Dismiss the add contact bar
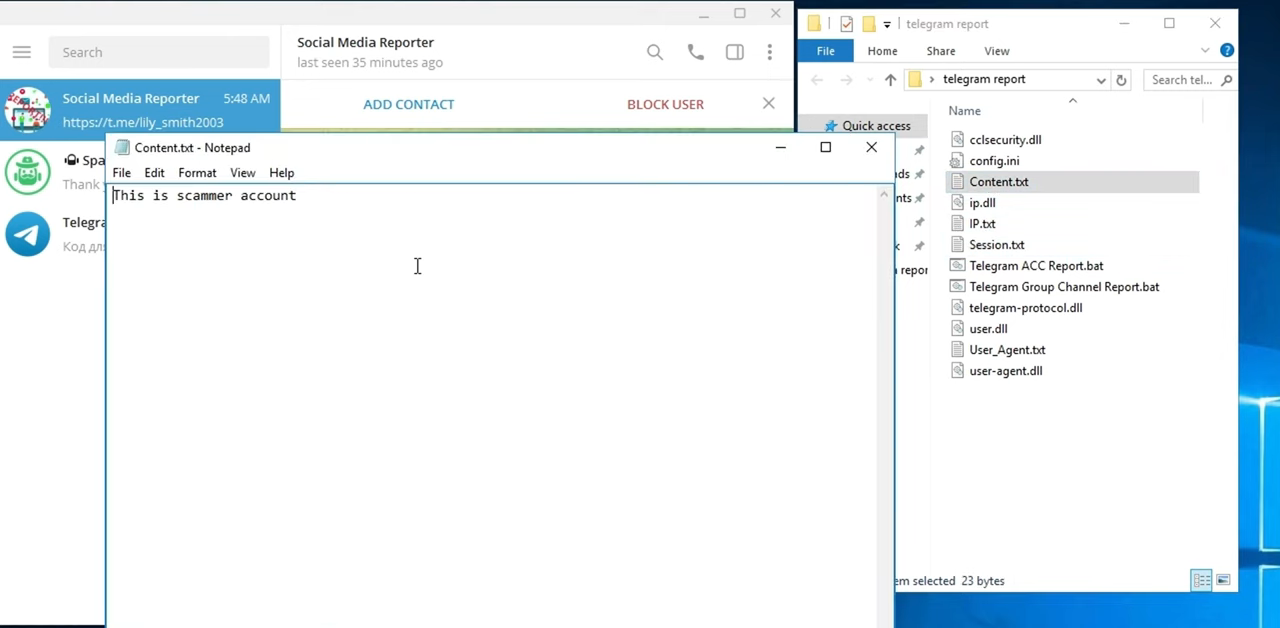1280x628 pixels. click(768, 103)
